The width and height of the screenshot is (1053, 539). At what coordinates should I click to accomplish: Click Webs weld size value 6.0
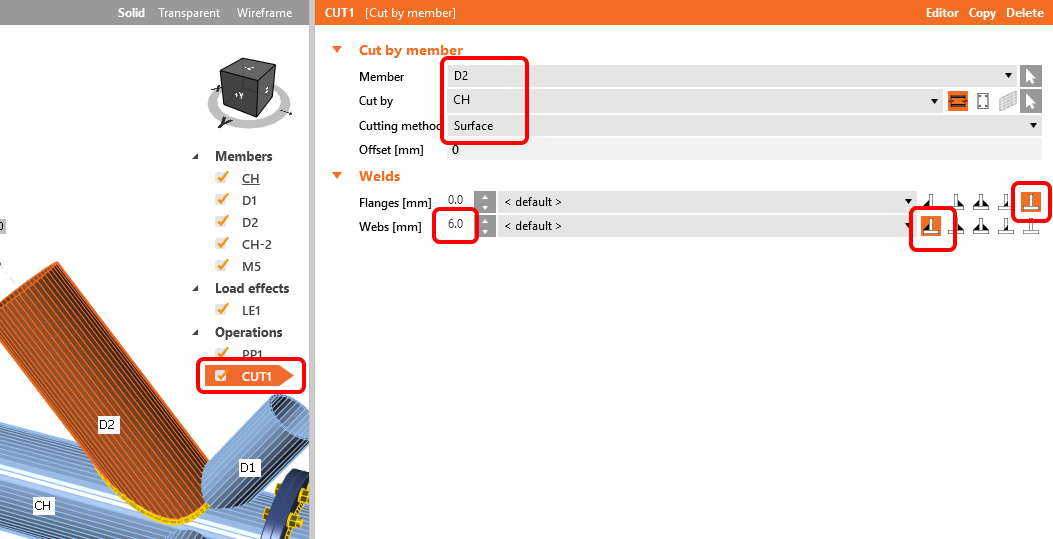(x=457, y=225)
